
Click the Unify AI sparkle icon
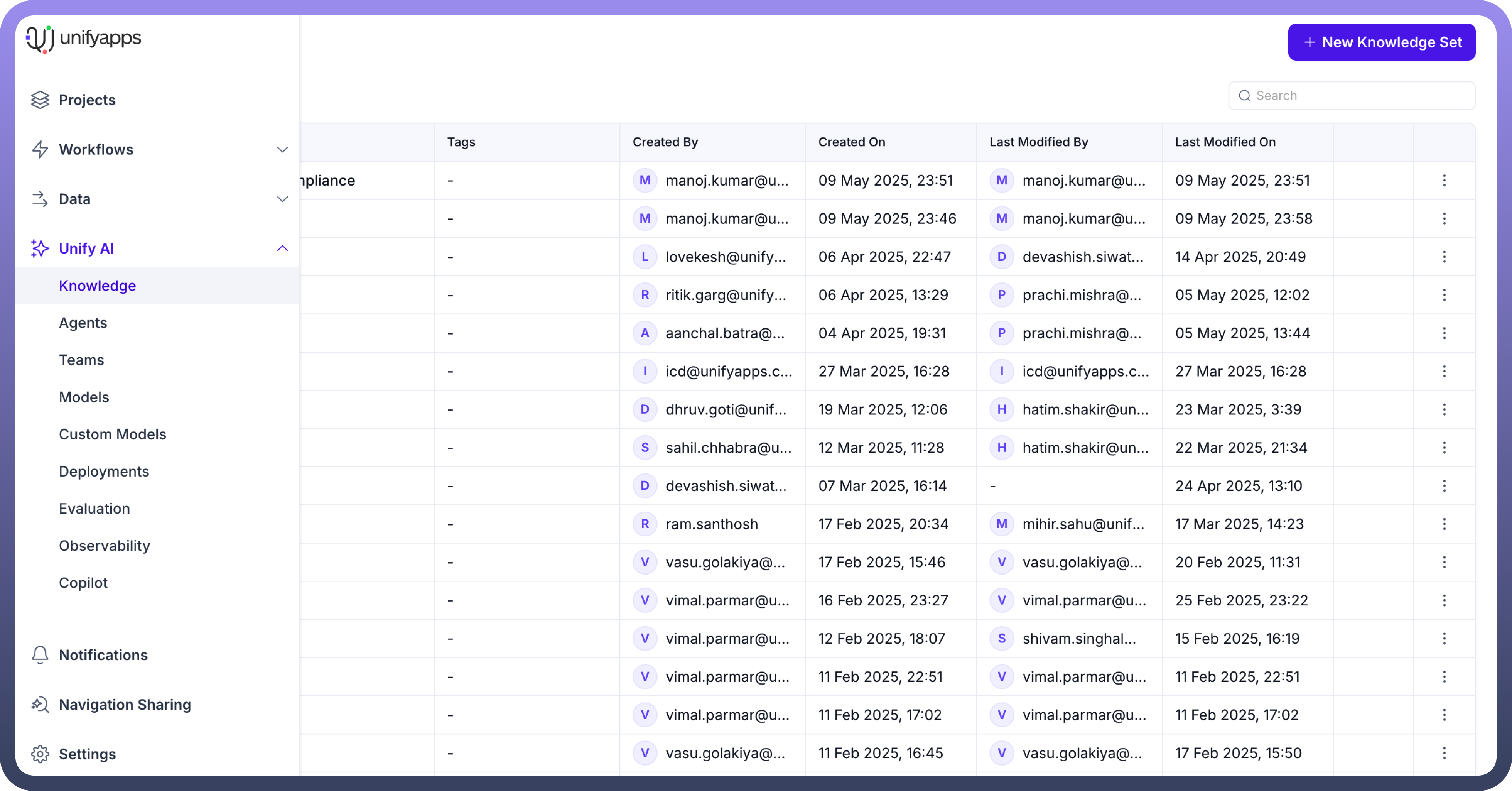(40, 248)
